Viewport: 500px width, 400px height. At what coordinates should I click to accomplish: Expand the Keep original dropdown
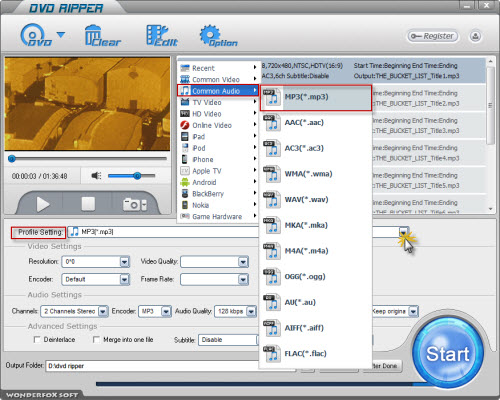point(413,311)
